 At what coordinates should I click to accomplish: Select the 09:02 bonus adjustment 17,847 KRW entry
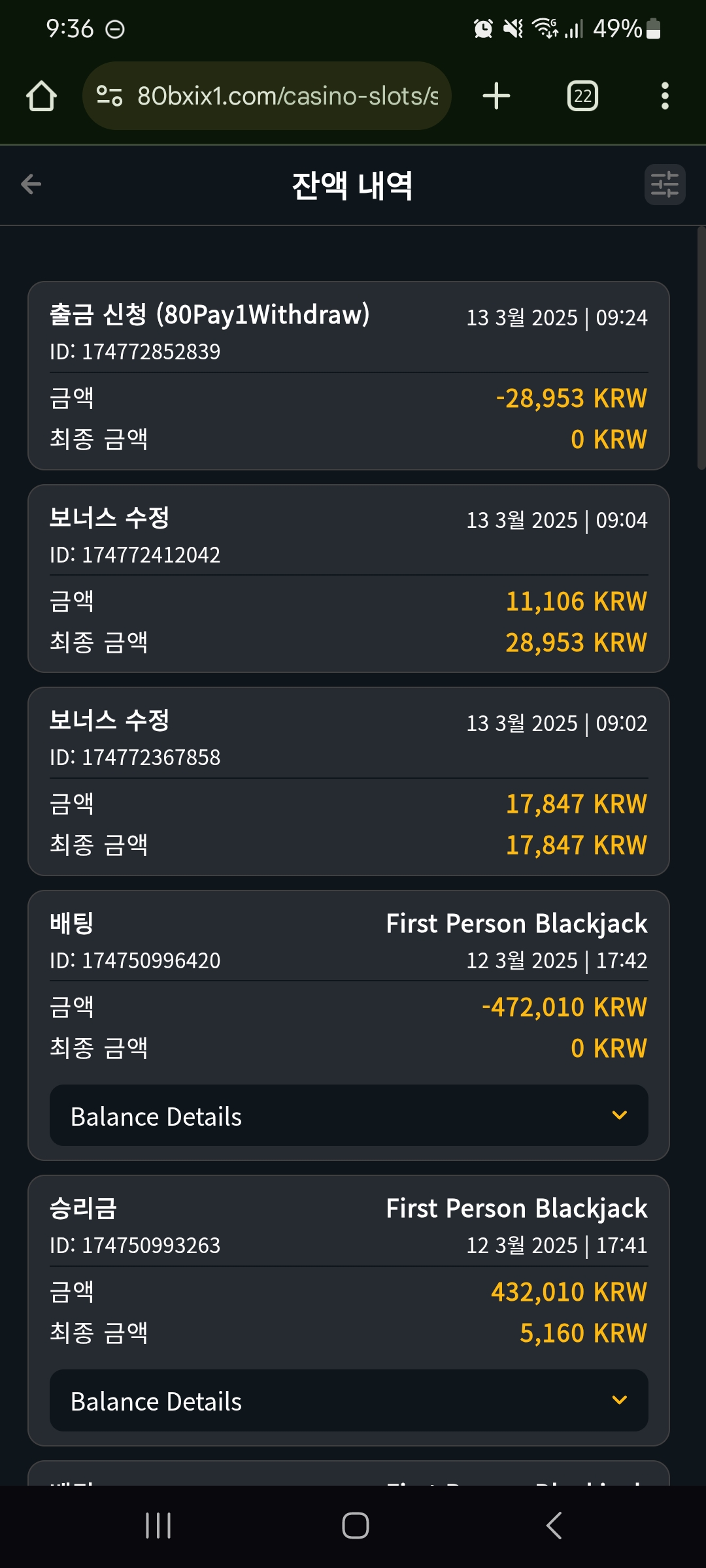pos(349,781)
